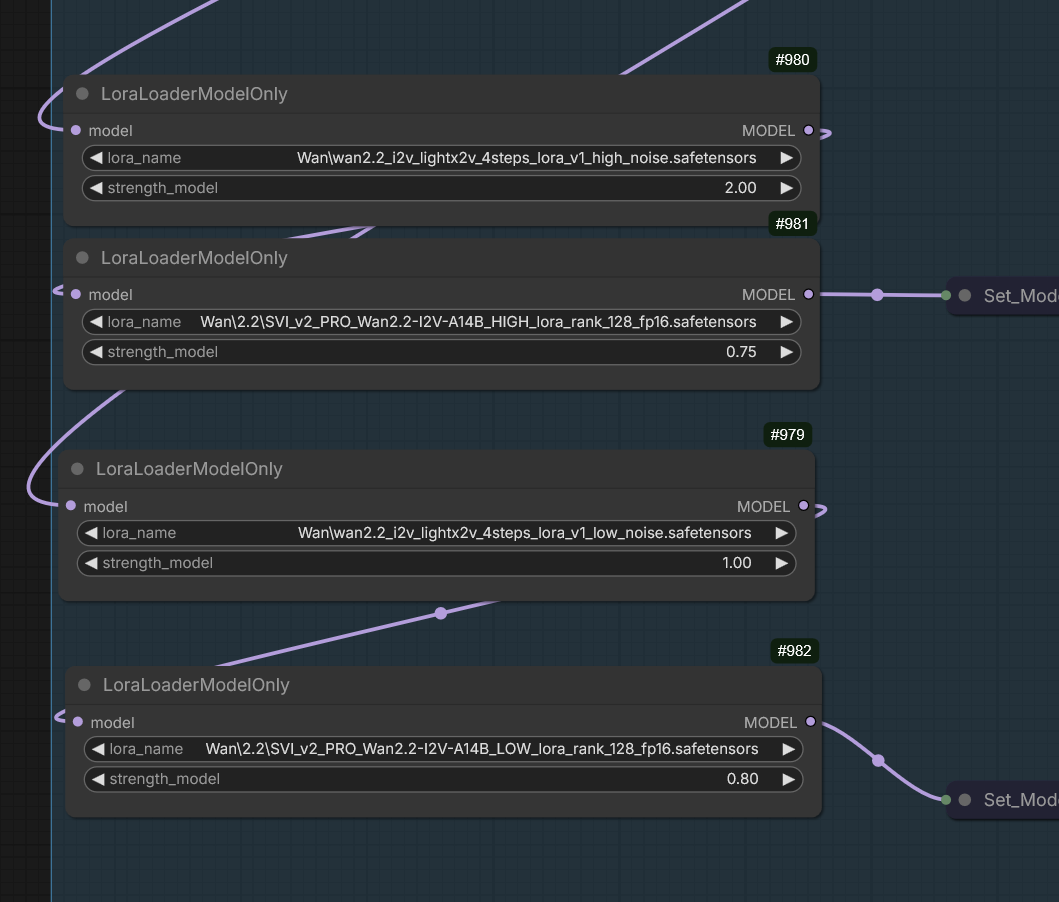The height and width of the screenshot is (902, 1059).
Task: Collapse node #981 using its header dot
Action: click(x=83, y=258)
